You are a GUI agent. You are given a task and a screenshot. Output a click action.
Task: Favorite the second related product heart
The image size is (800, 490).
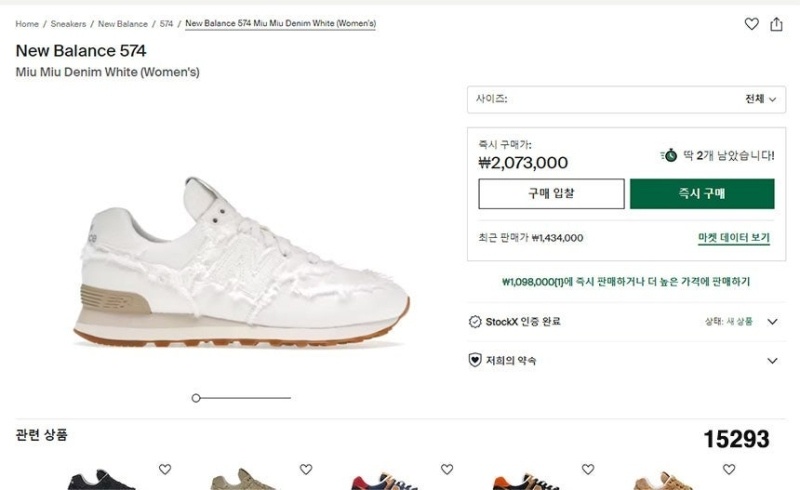tap(306, 469)
